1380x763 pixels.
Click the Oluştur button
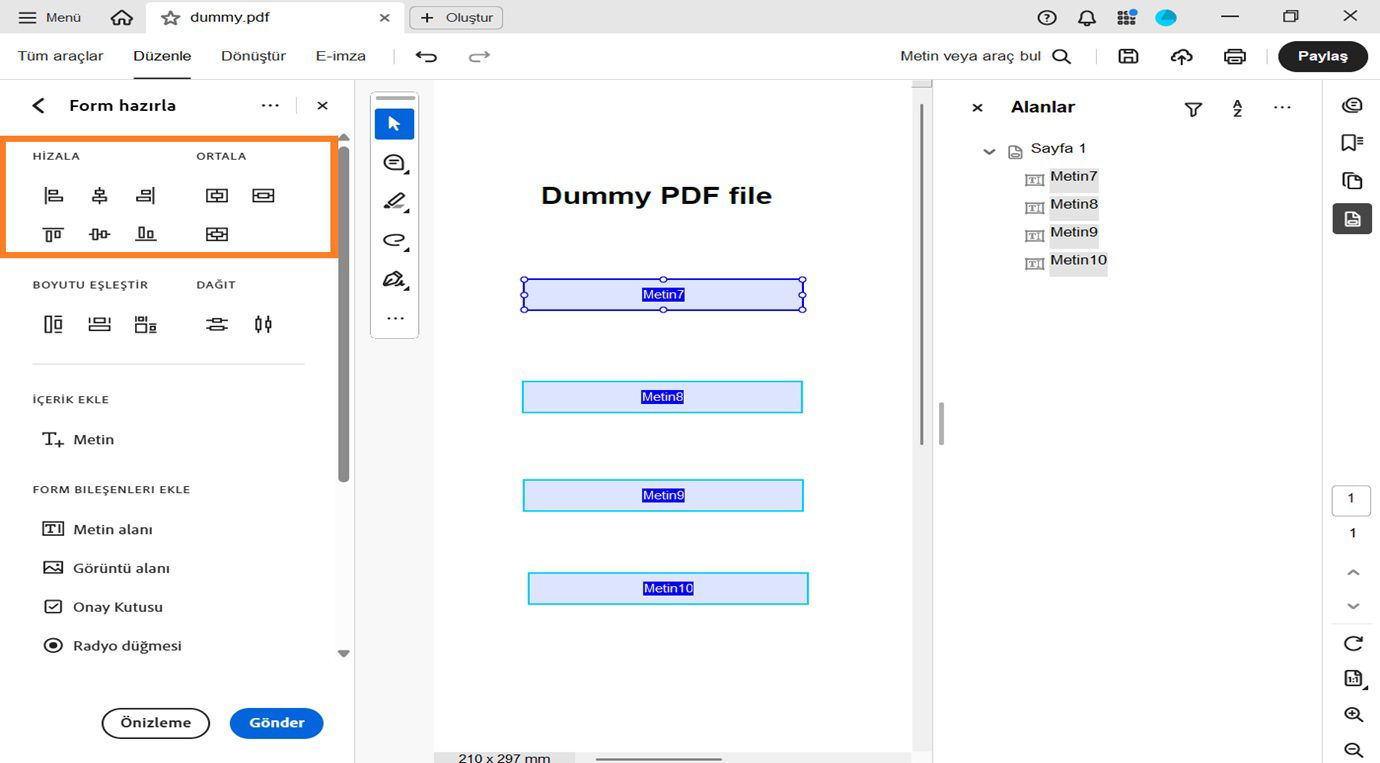pos(456,18)
